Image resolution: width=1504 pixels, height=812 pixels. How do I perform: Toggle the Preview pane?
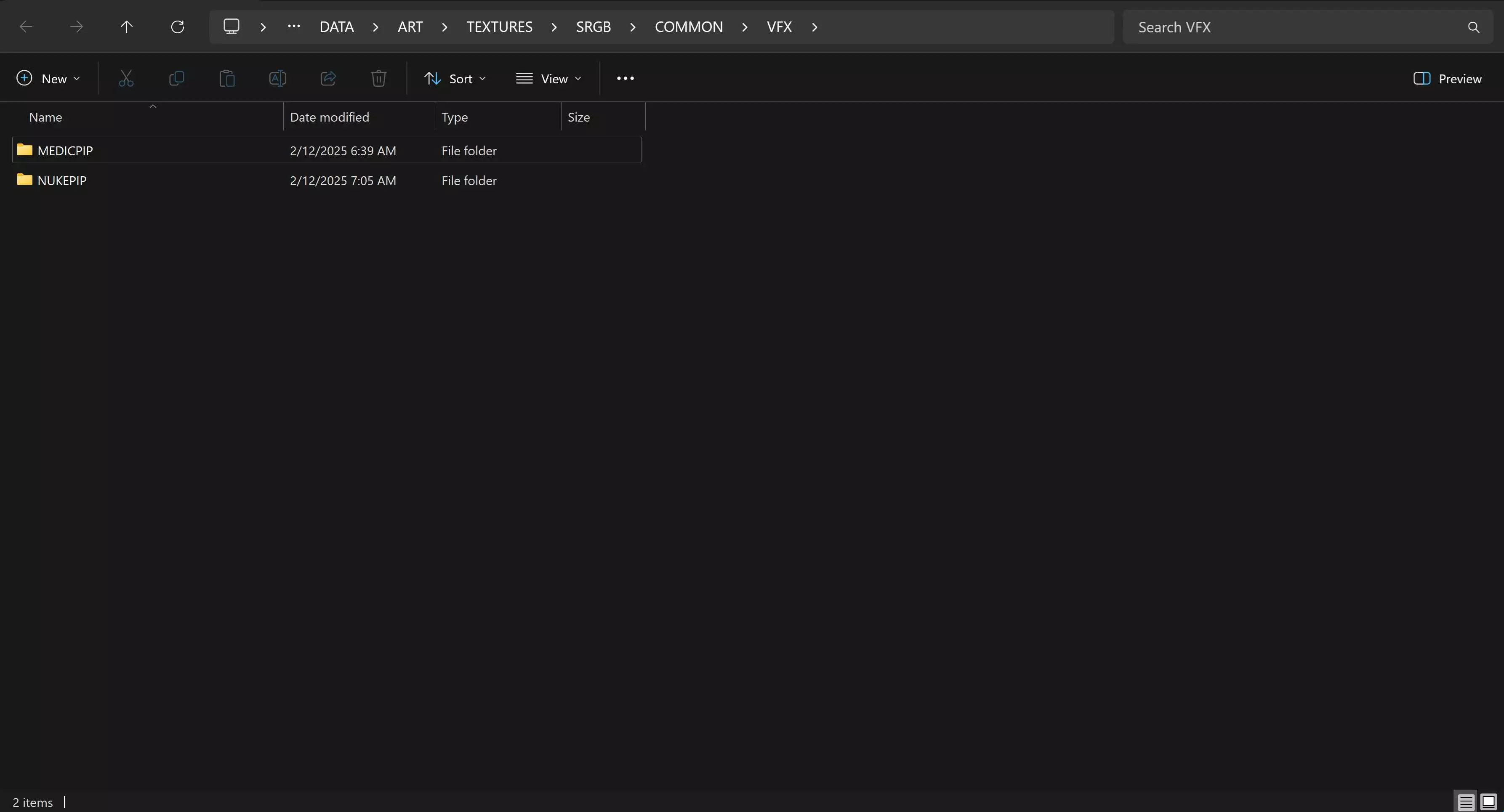(1447, 79)
